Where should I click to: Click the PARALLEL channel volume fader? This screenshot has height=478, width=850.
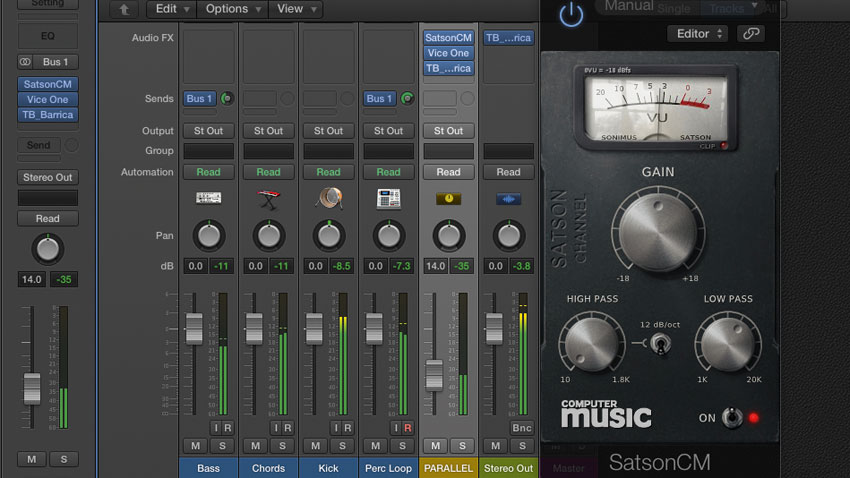click(434, 375)
